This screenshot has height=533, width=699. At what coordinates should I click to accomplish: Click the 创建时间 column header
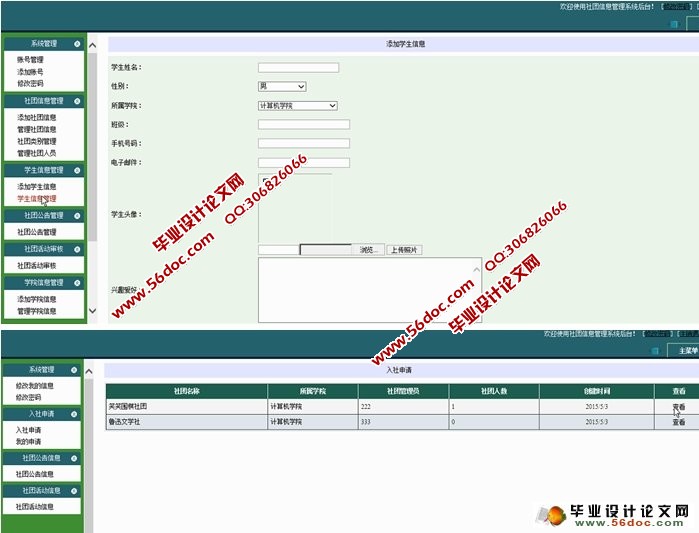tap(596, 391)
